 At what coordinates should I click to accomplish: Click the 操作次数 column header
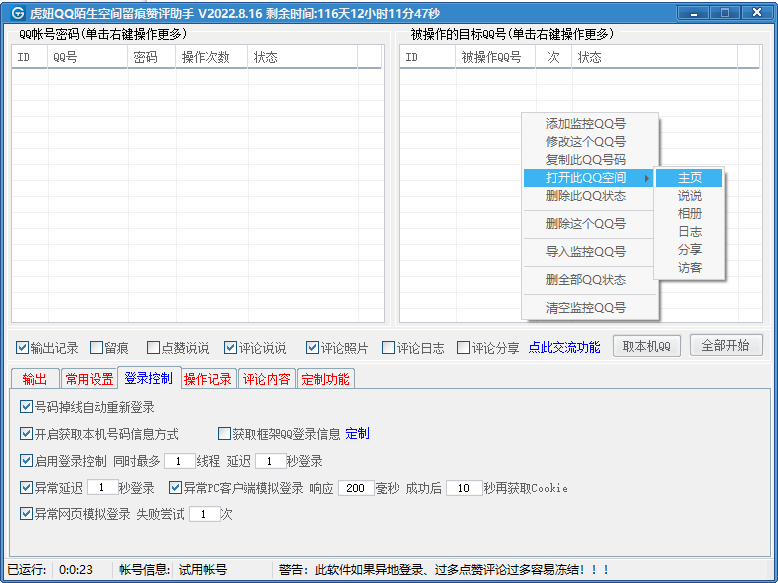212,57
